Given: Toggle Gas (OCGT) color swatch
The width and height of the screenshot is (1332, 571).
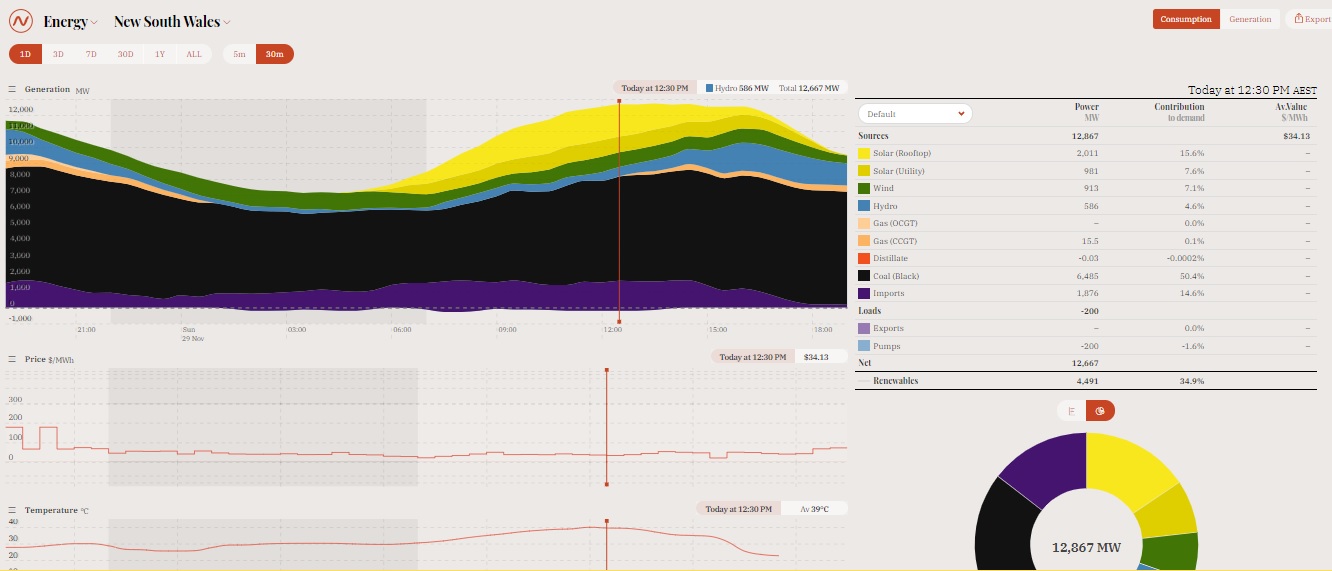Looking at the screenshot, I should coord(864,223).
